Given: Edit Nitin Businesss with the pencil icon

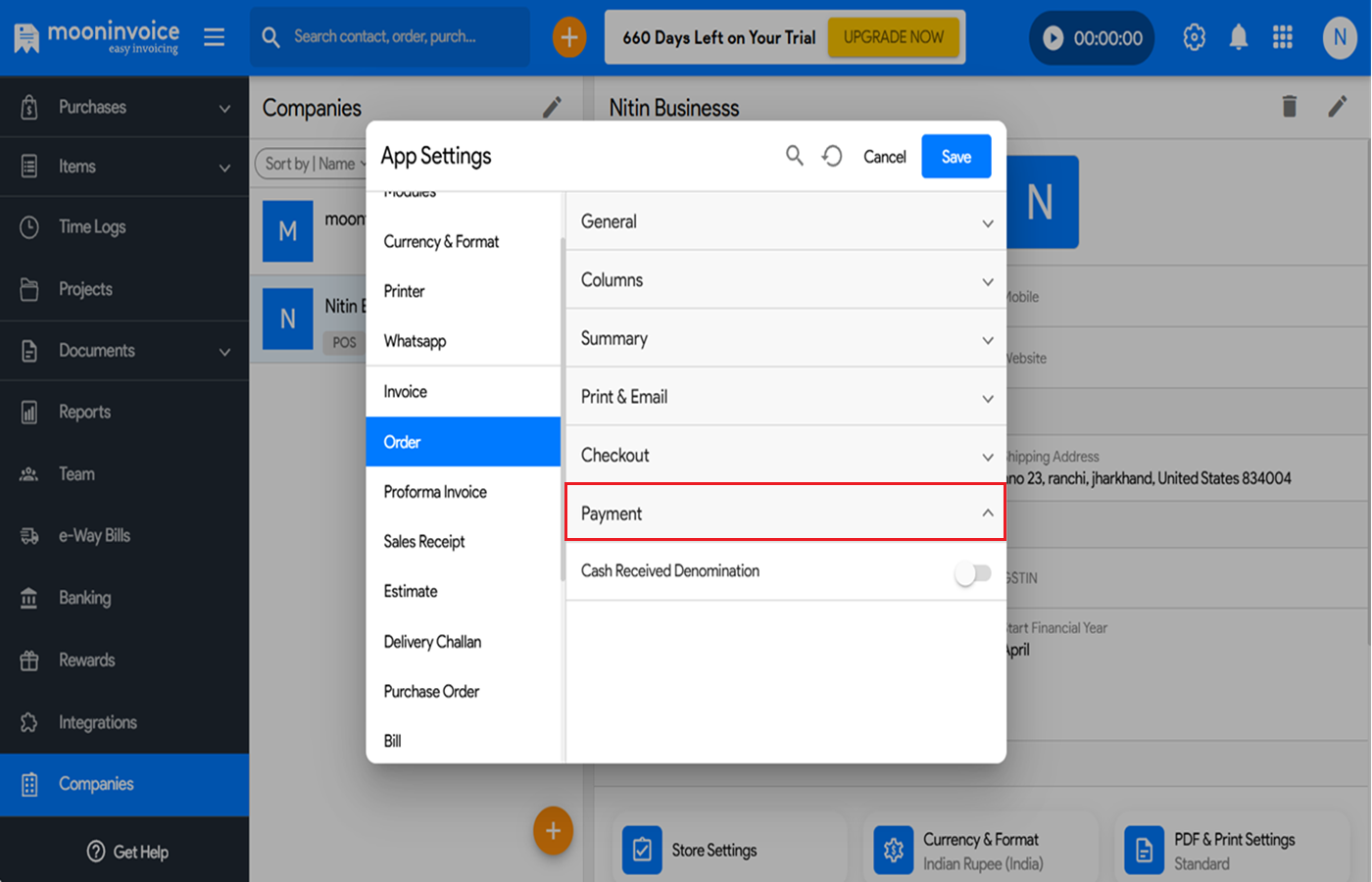Looking at the screenshot, I should [1338, 106].
